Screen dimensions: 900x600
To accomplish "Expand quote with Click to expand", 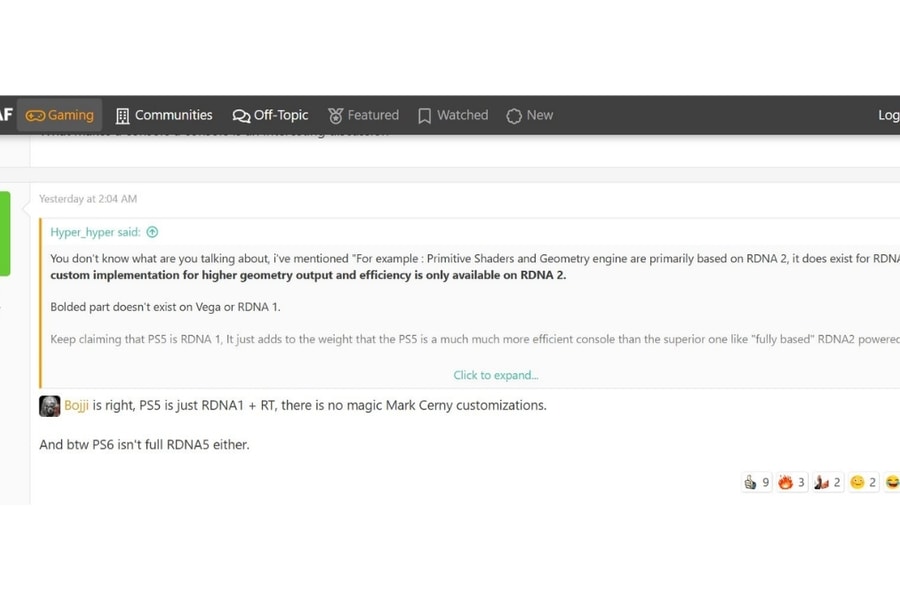I will pyautogui.click(x=495, y=375).
